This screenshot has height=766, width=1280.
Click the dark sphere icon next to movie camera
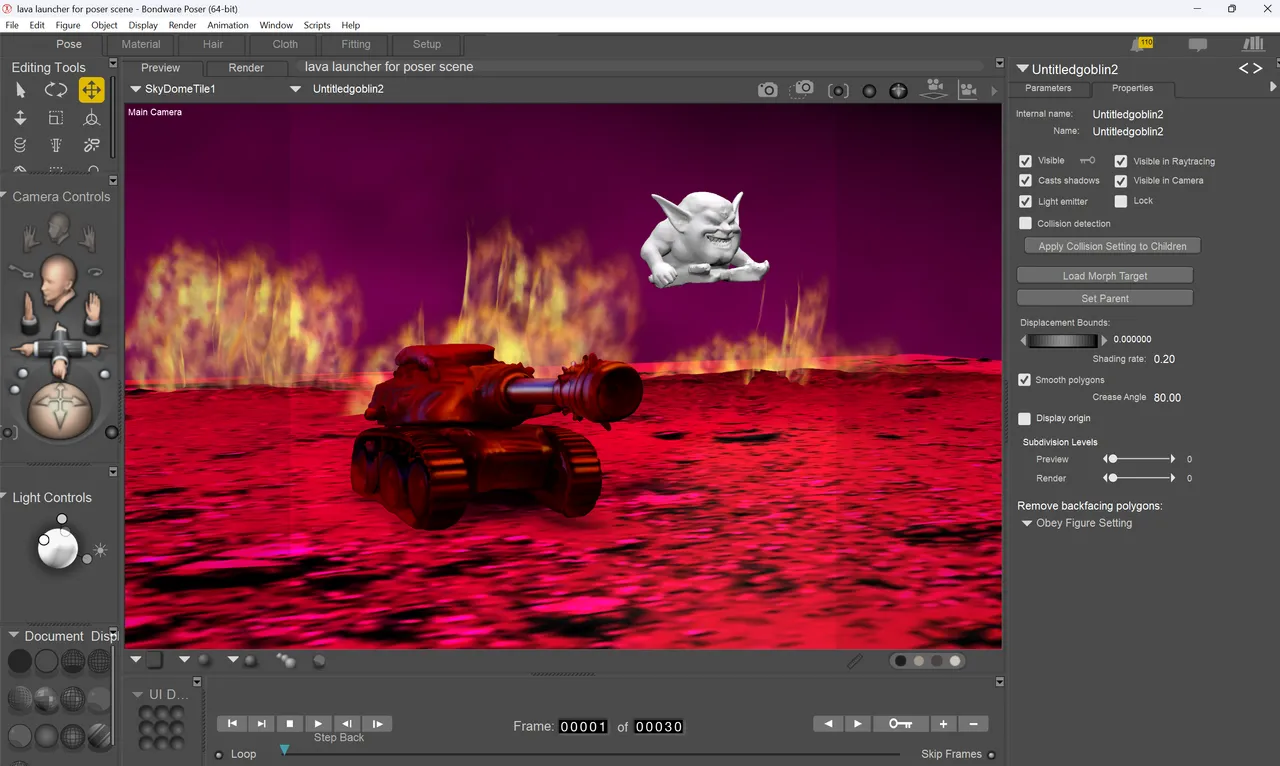(x=898, y=90)
